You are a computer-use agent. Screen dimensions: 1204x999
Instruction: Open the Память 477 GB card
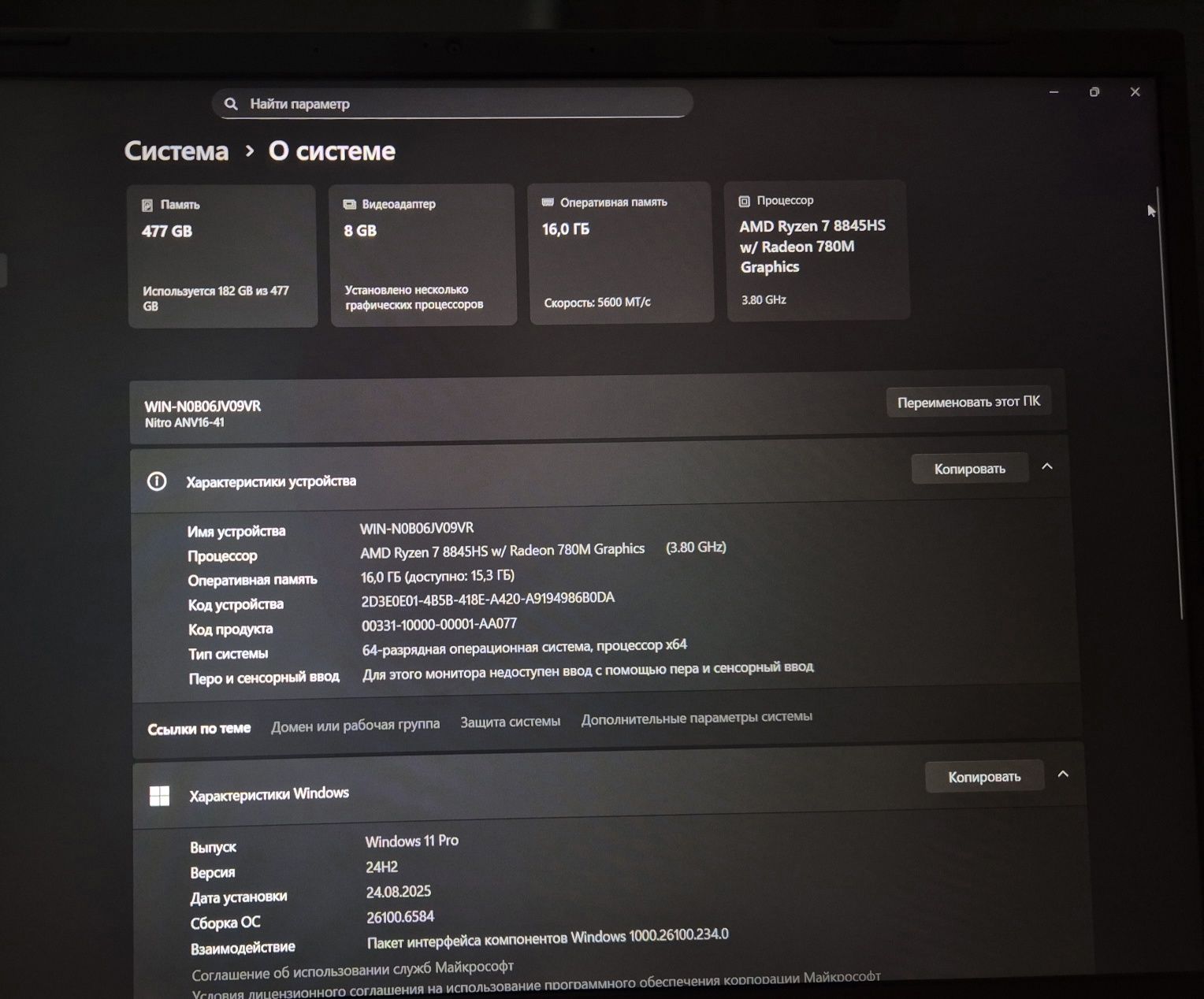[x=222, y=256]
